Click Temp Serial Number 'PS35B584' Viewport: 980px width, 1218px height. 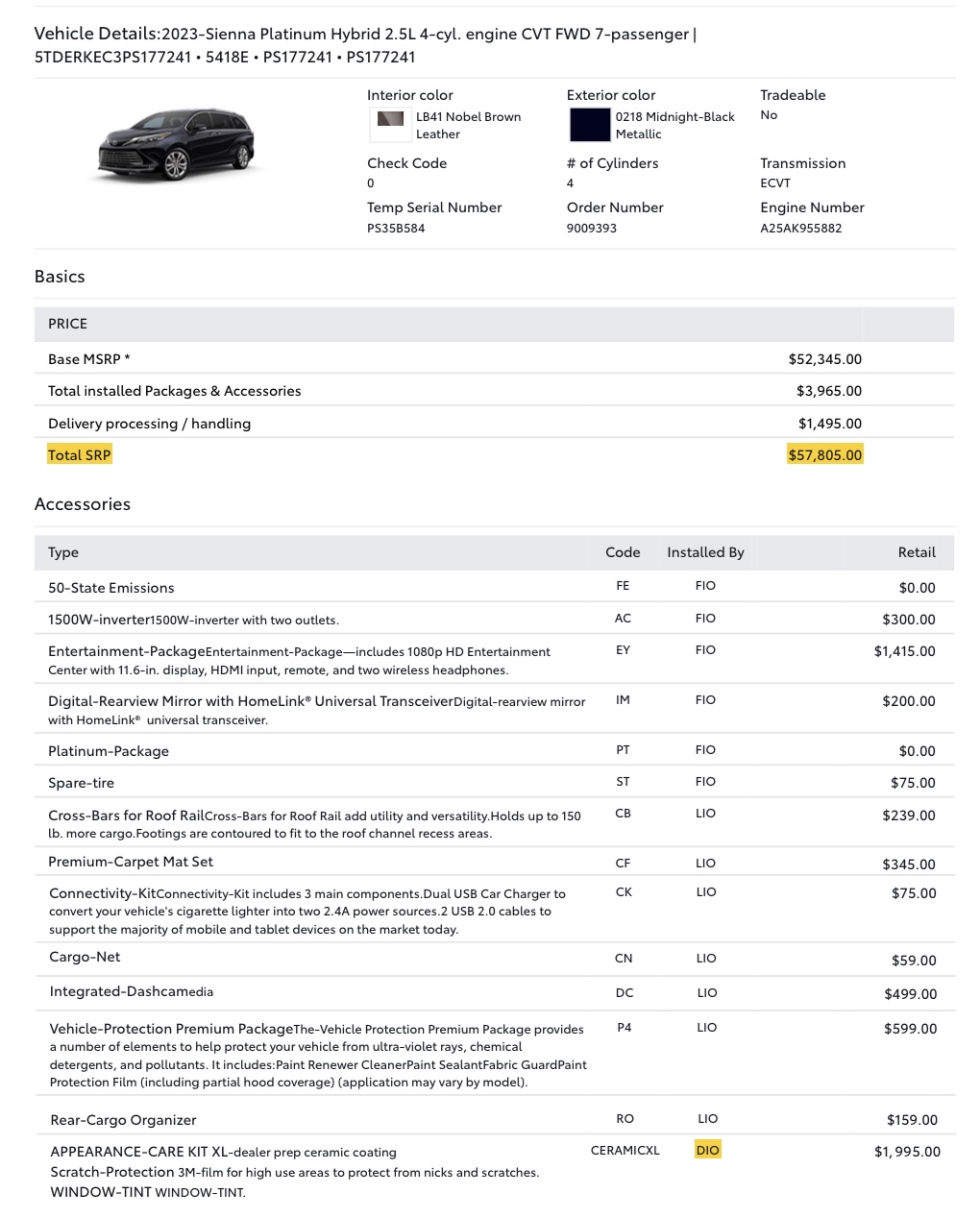396,229
